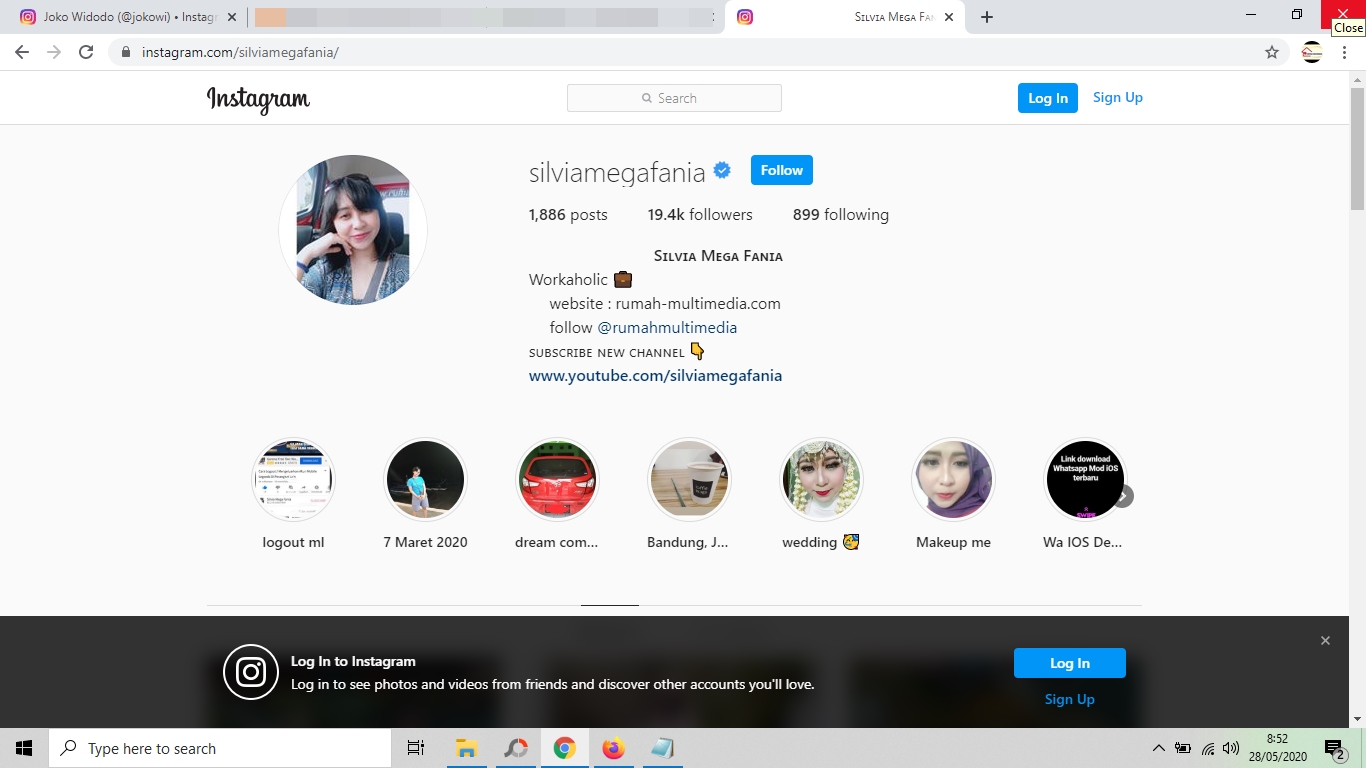Click the 'website : rumah-multimedia.com' text
The height and width of the screenshot is (768, 1366).
point(665,303)
